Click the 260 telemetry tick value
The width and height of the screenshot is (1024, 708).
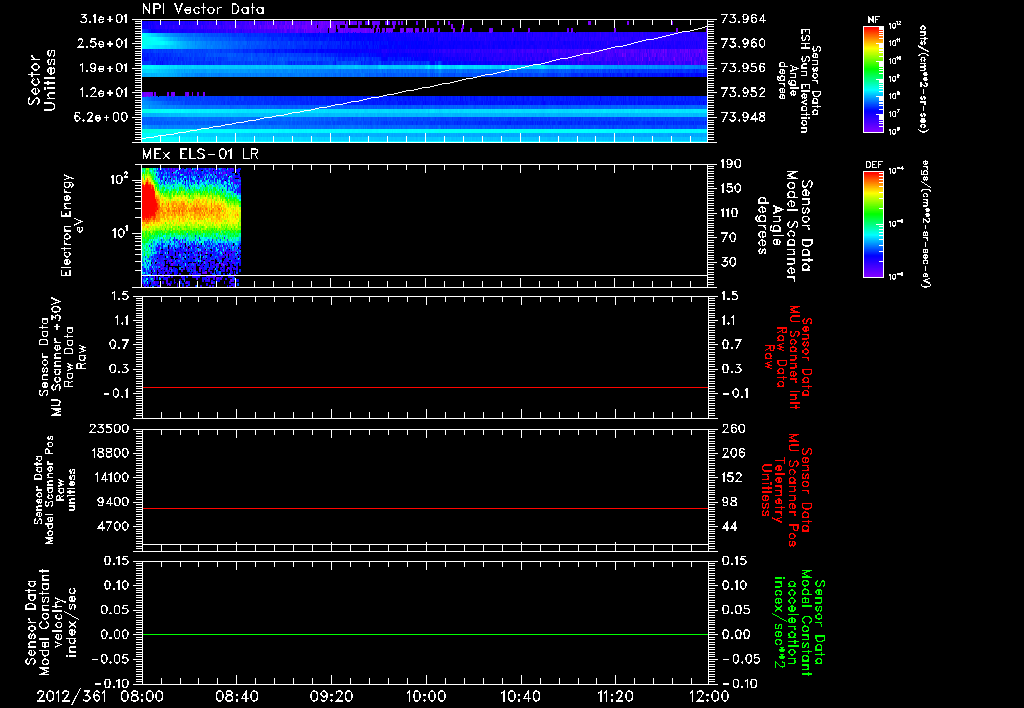point(733,429)
